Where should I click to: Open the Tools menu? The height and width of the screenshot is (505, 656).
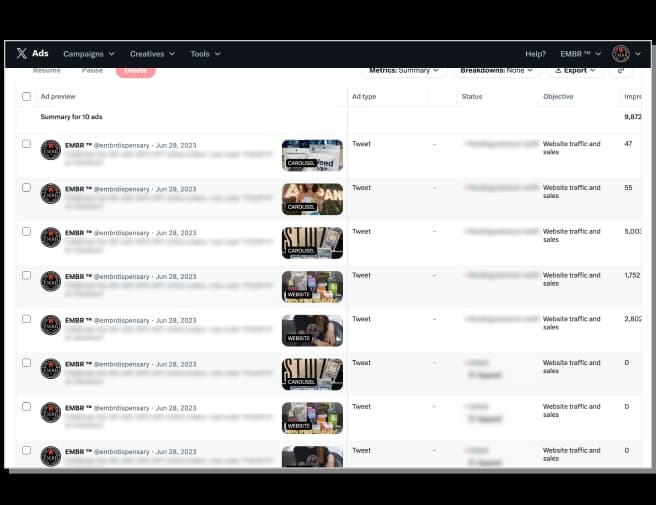point(205,54)
